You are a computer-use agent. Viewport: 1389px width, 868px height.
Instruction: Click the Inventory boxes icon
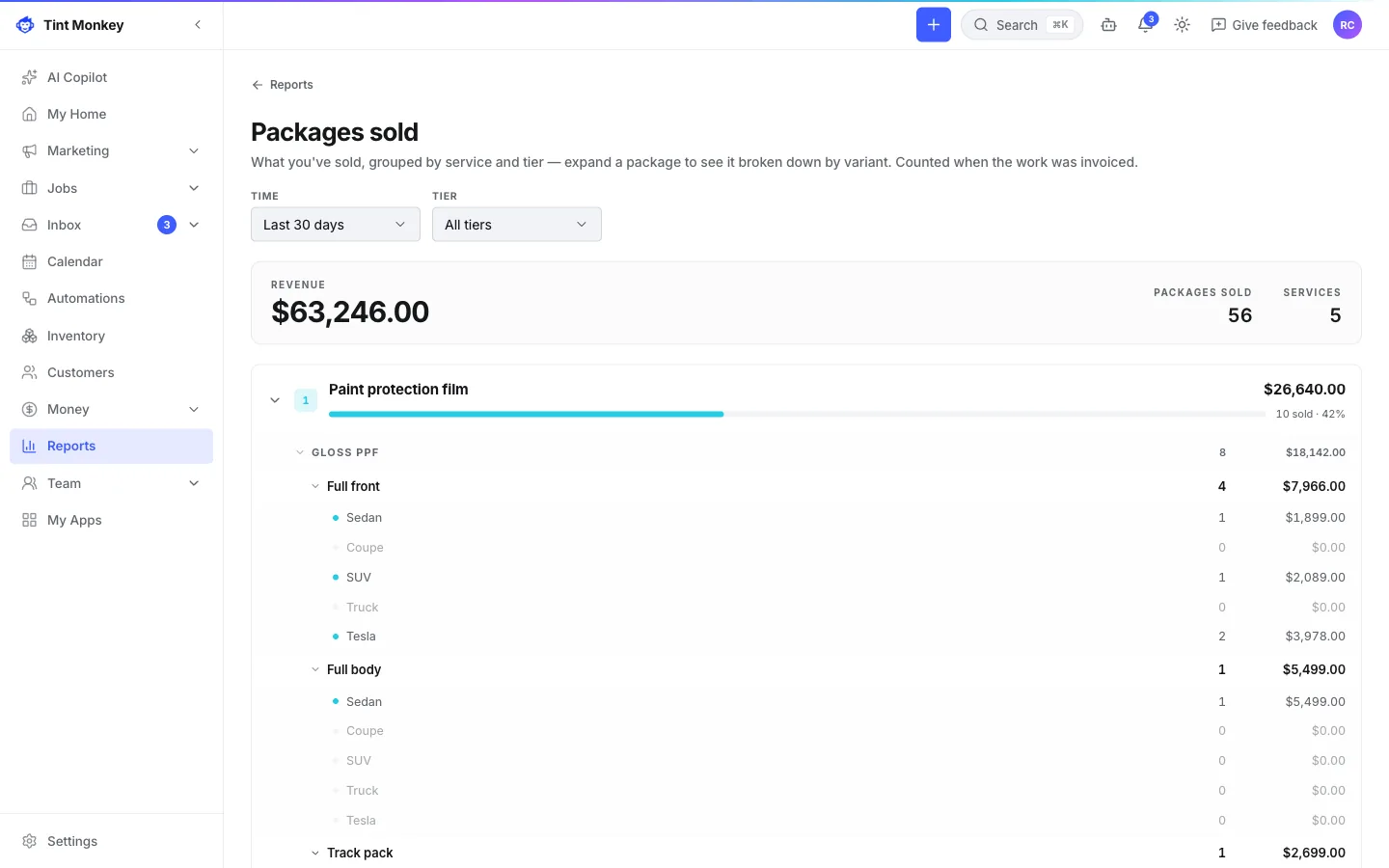coord(30,336)
